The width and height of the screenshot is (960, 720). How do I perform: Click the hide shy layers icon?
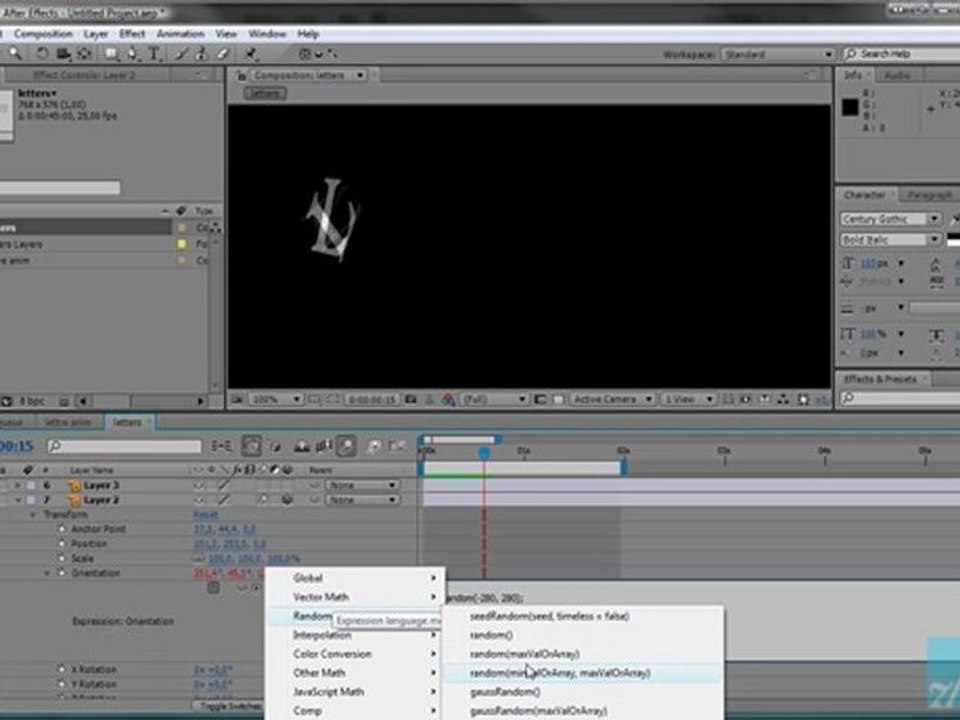pos(302,446)
